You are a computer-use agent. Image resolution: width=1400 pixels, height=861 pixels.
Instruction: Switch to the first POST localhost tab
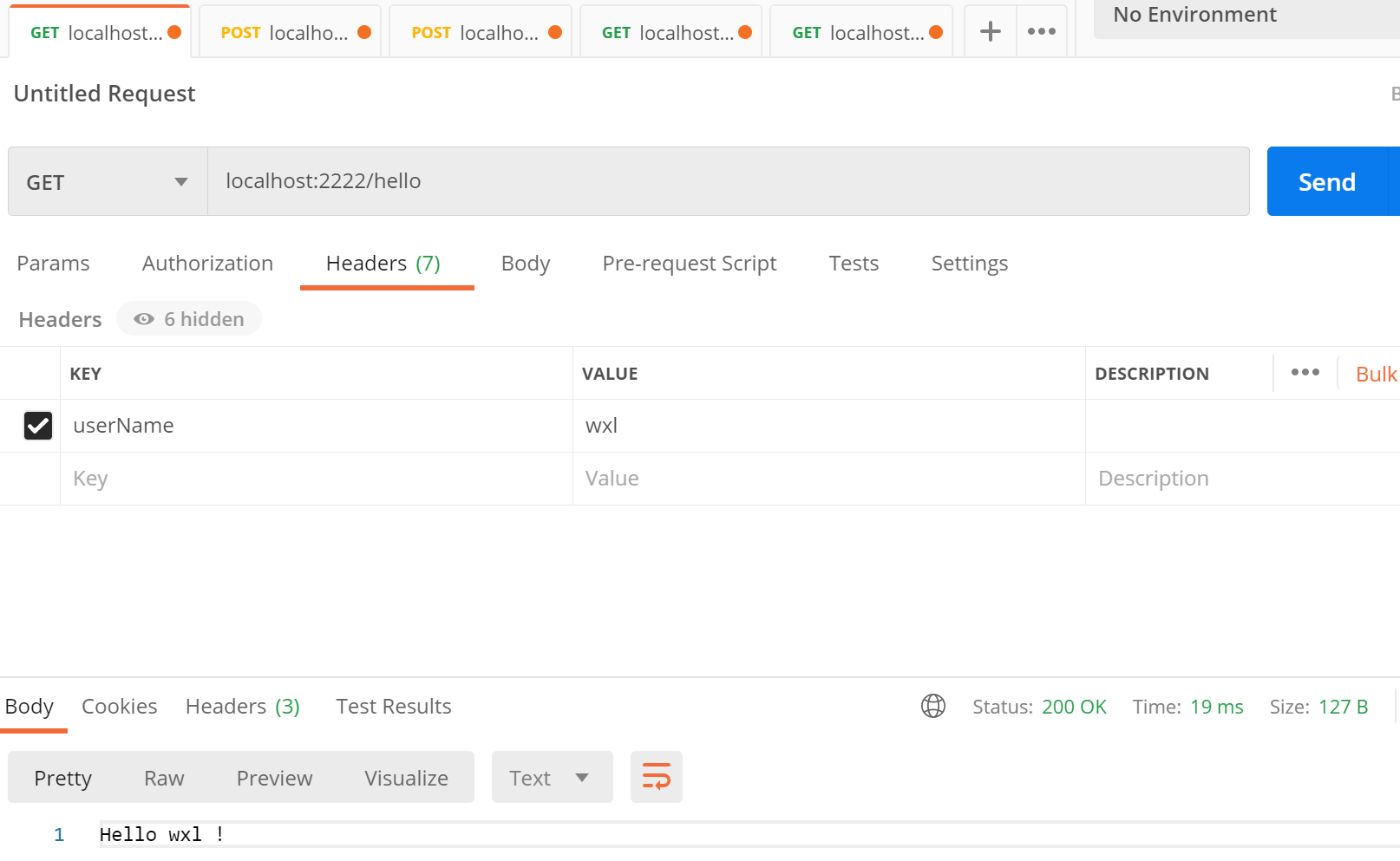coord(290,33)
